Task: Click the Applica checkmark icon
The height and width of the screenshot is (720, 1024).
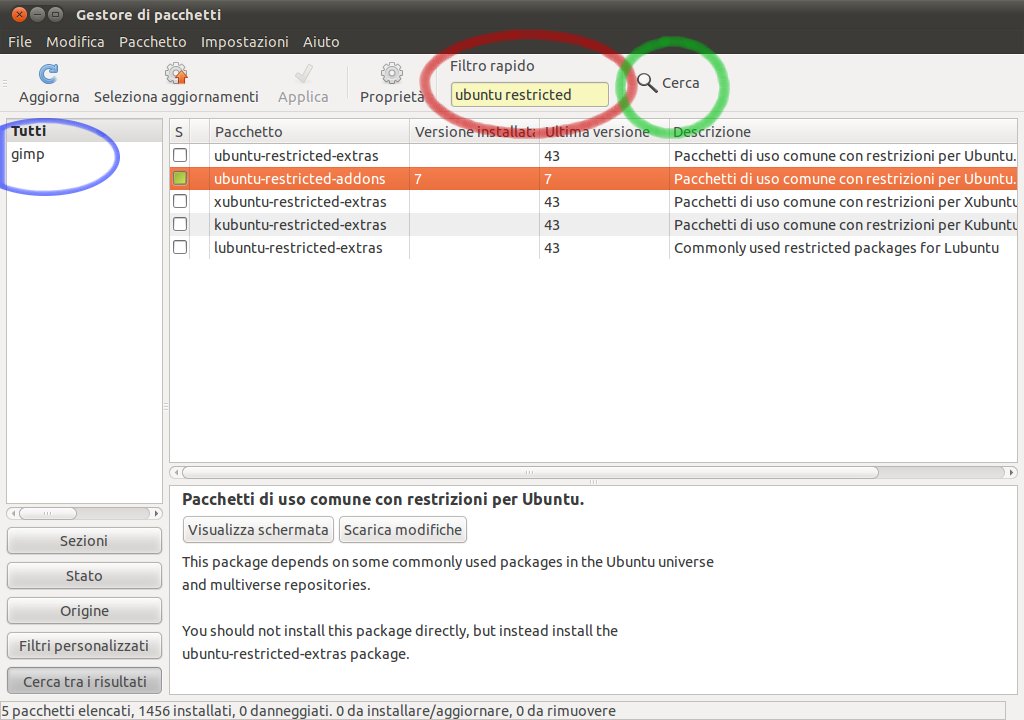Action: click(303, 74)
